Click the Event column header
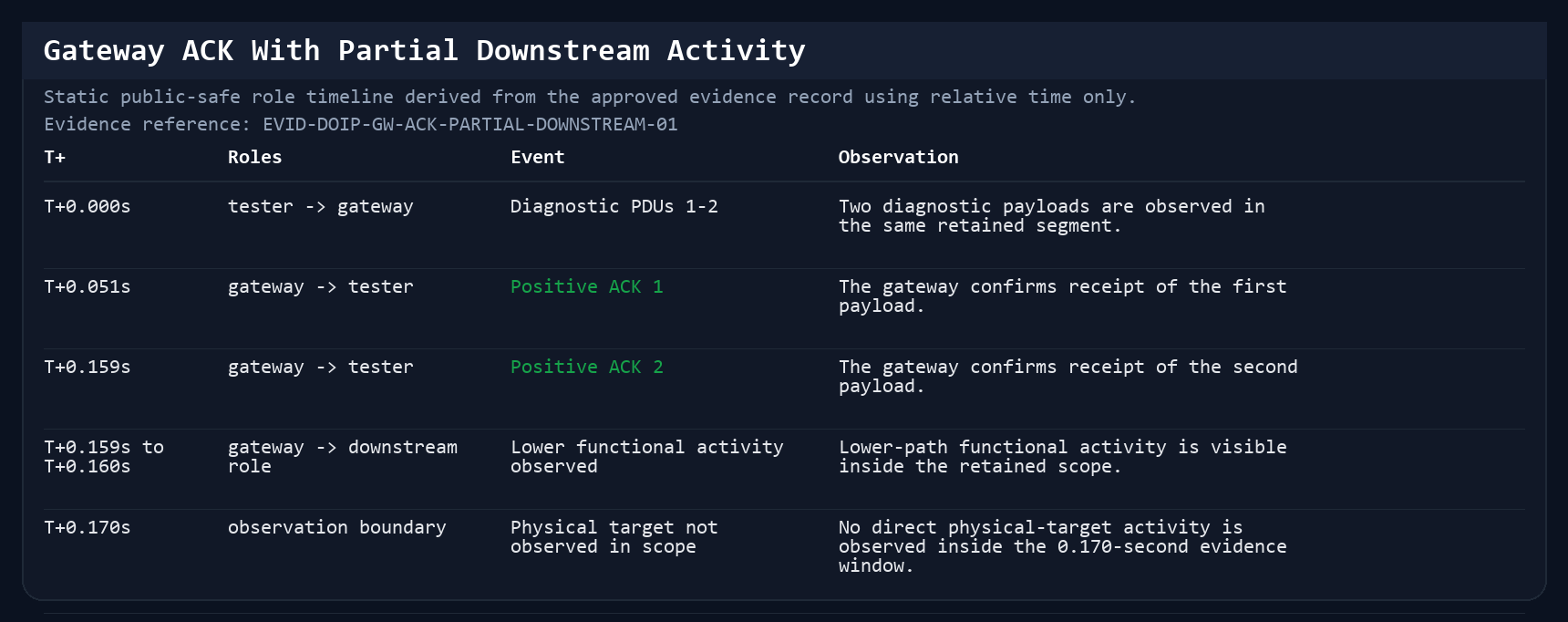The height and width of the screenshot is (622, 1568). [x=538, y=157]
